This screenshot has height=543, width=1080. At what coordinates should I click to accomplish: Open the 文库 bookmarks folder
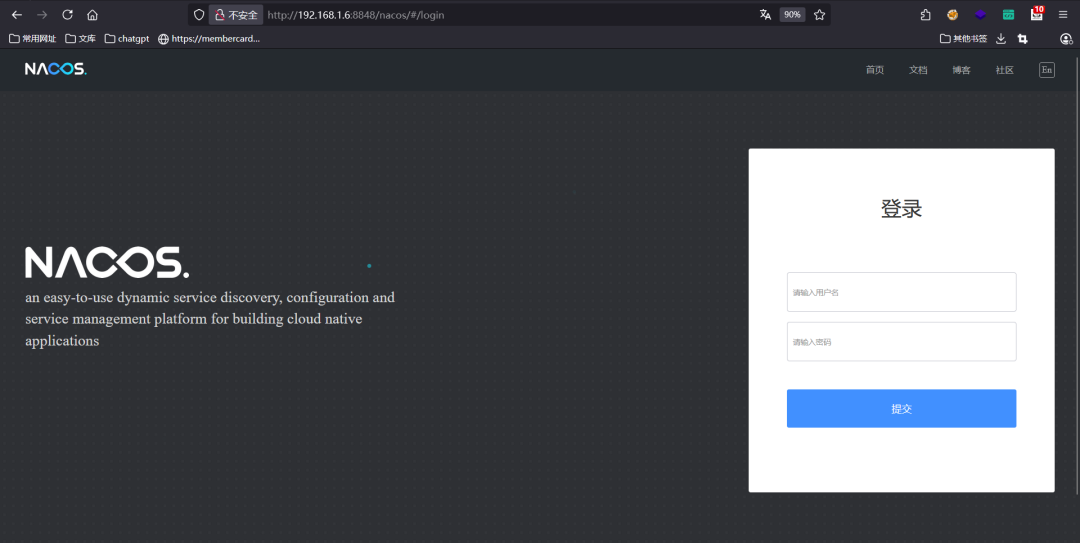pos(81,39)
